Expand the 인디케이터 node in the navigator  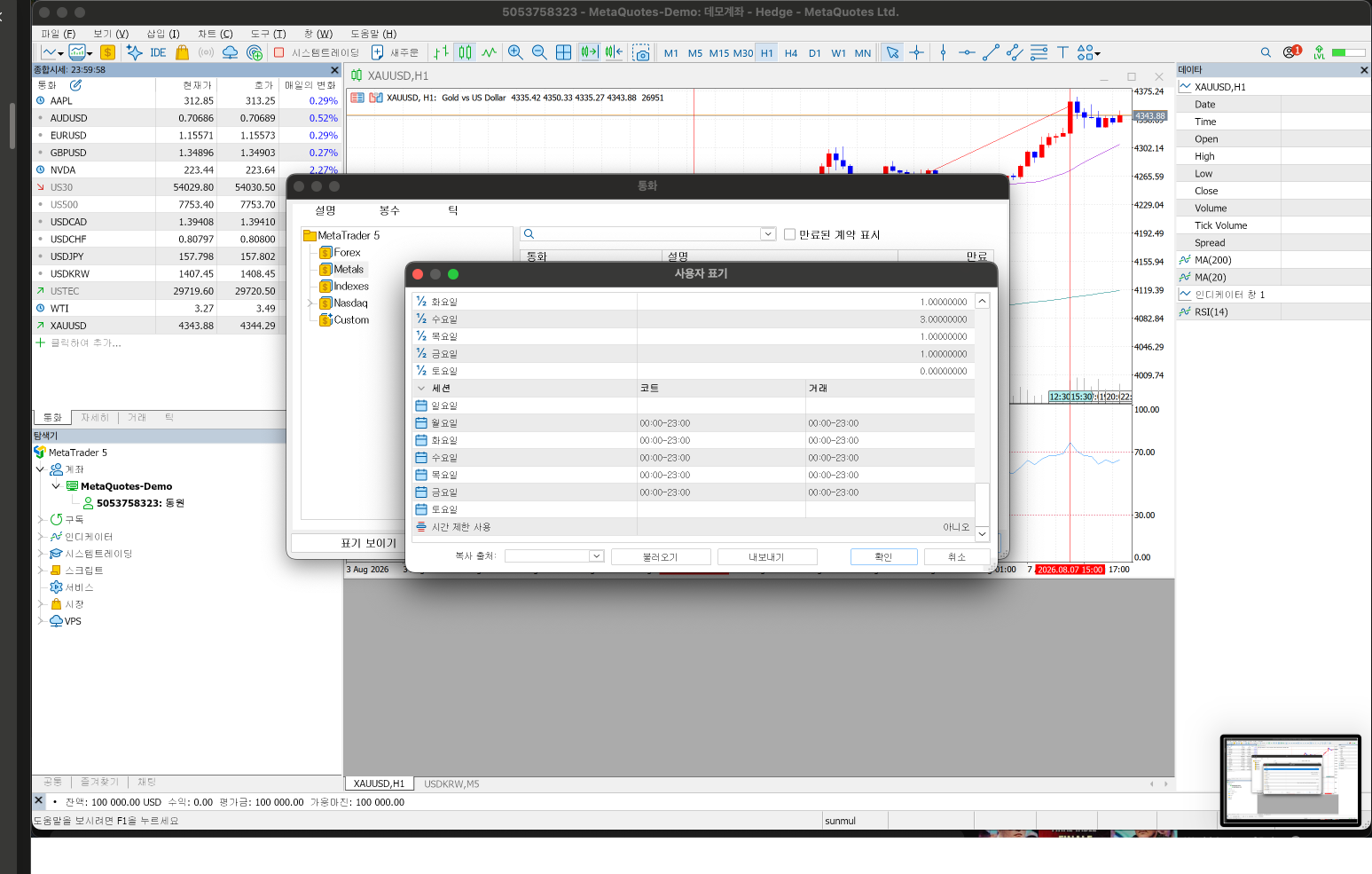(40, 537)
